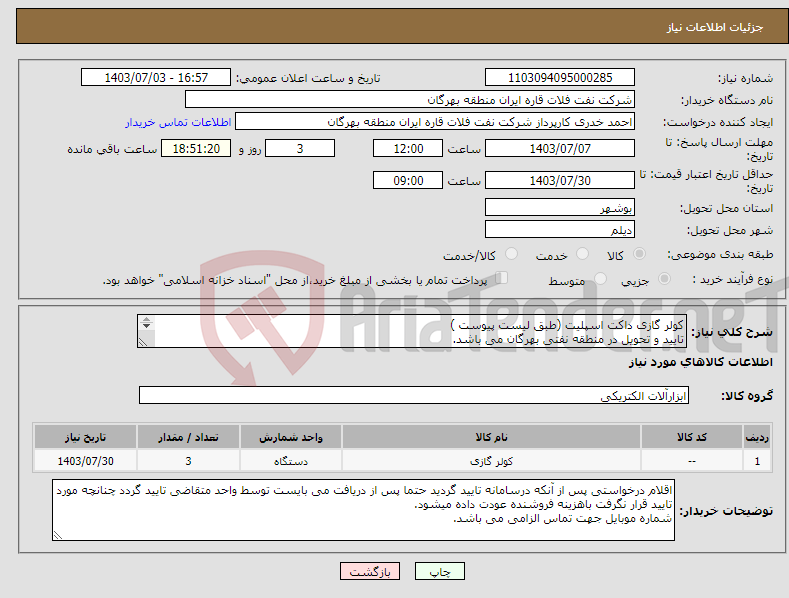Click the تعداد / مقدار column header
Image resolution: width=789 pixels, height=598 pixels.
click(x=188, y=437)
